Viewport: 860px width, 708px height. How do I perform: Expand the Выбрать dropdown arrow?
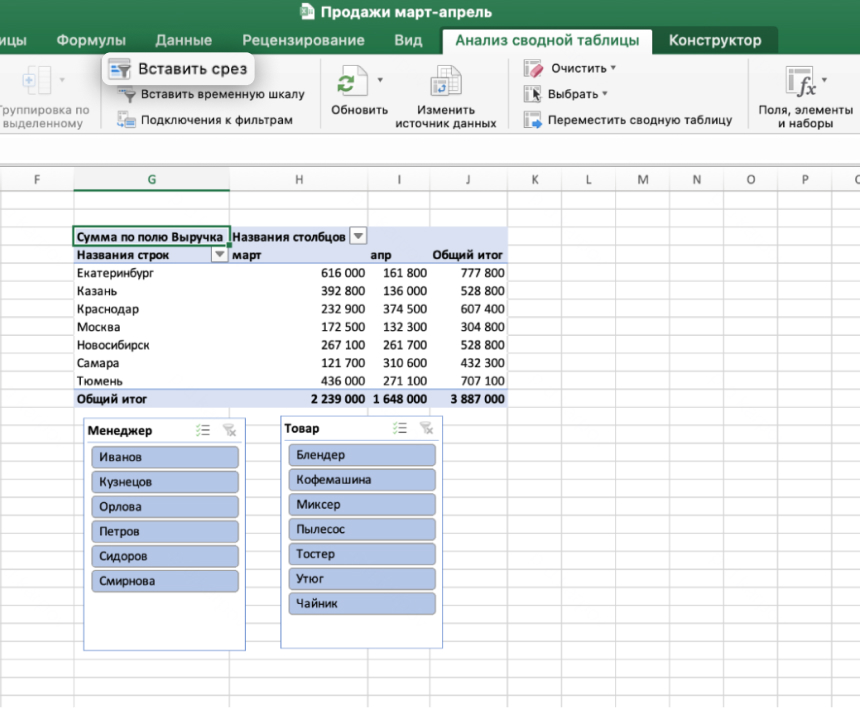pyautogui.click(x=605, y=94)
